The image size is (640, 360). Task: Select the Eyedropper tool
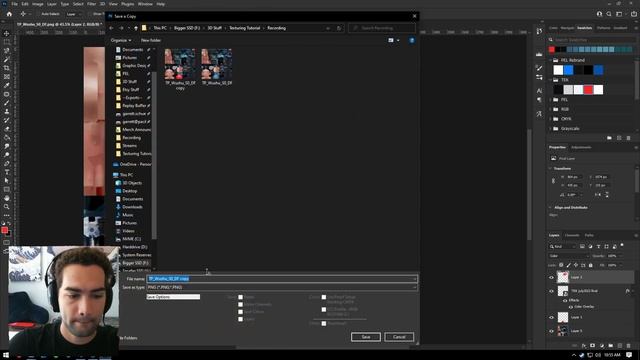7,85
